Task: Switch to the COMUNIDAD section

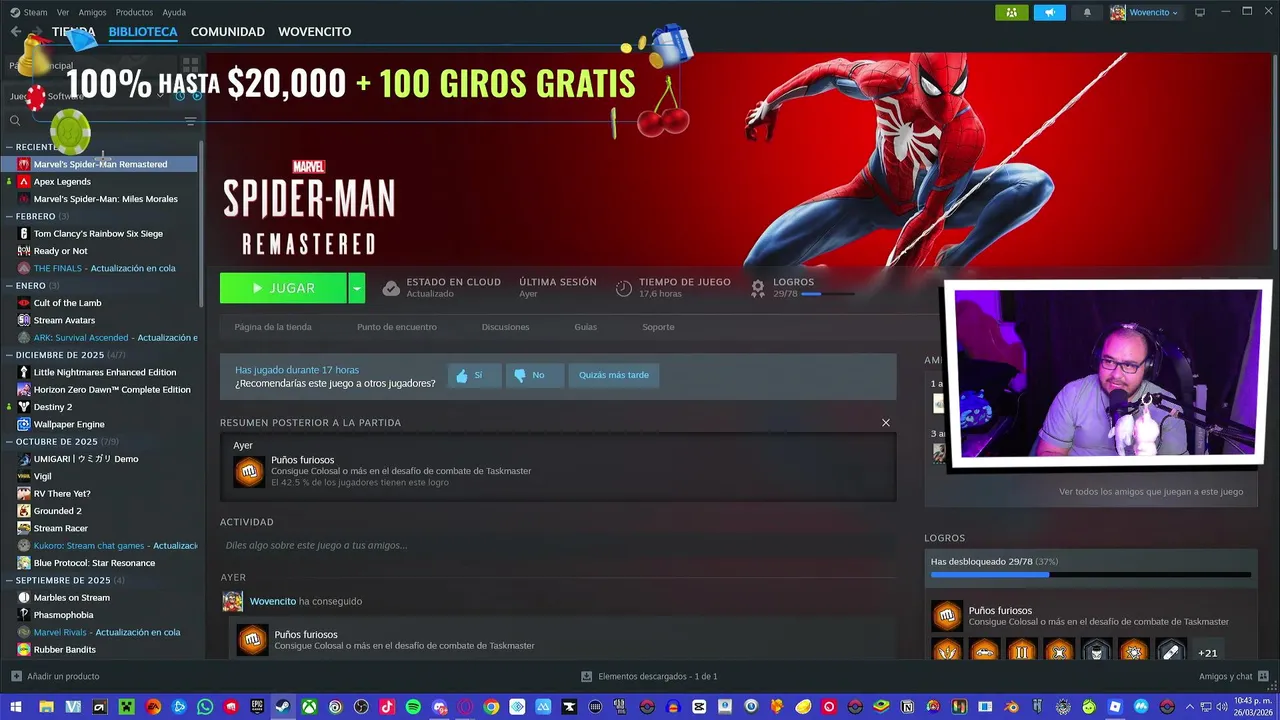Action: pos(228,32)
